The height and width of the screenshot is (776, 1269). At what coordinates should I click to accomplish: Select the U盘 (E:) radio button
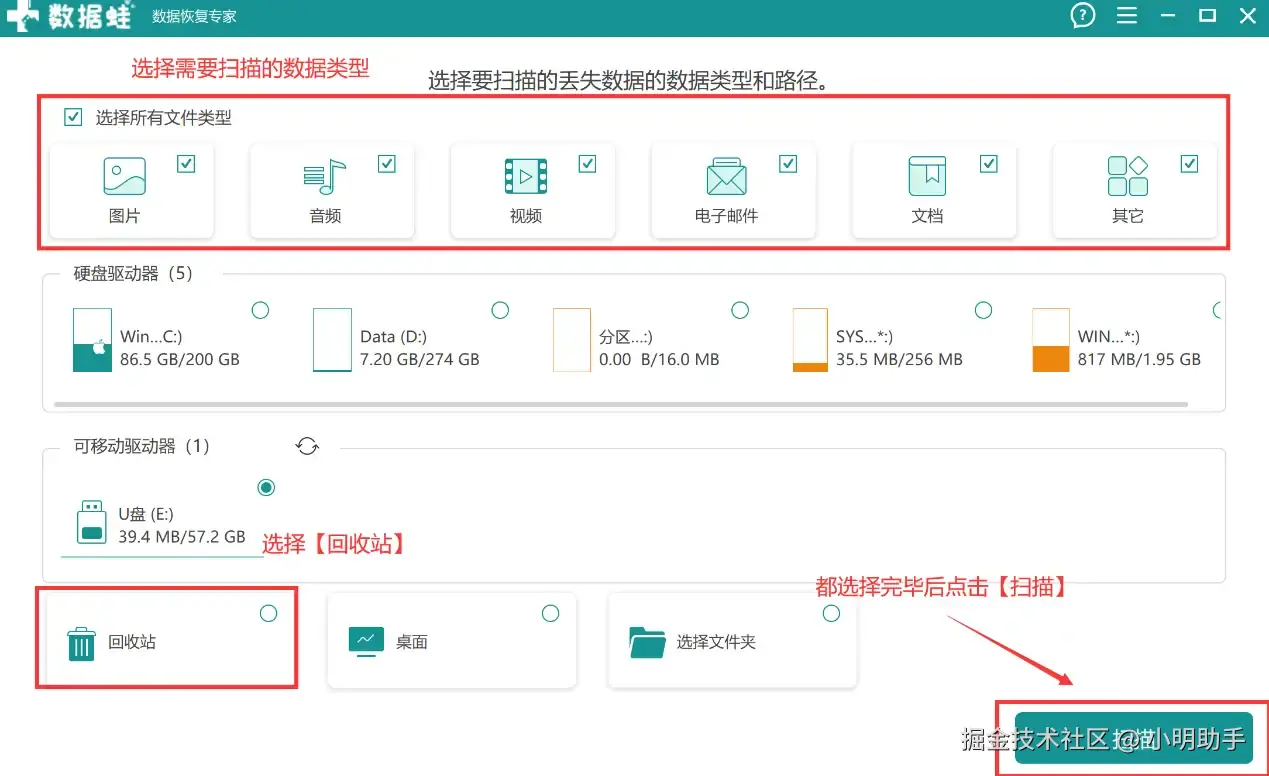266,488
